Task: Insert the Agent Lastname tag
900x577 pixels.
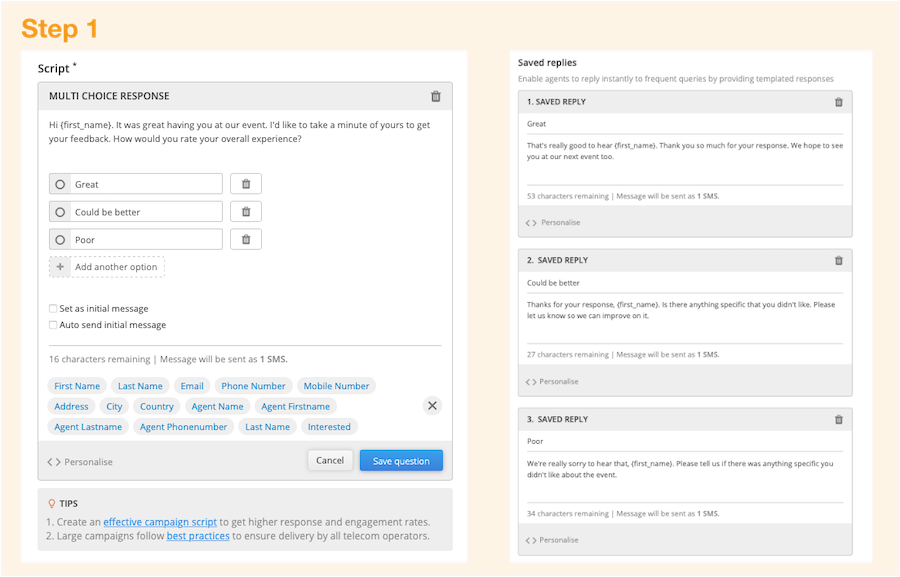Action: pyautogui.click(x=88, y=427)
